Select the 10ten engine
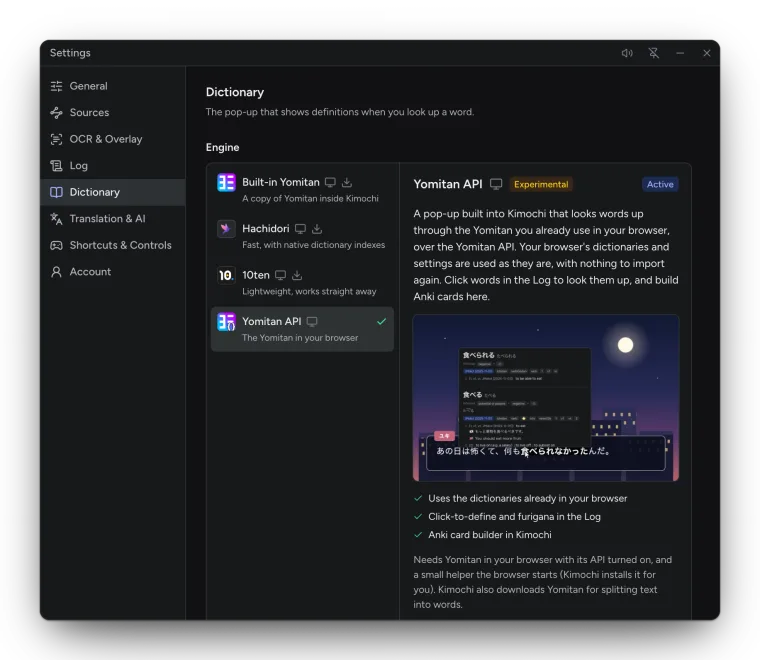The height and width of the screenshot is (660, 760). (x=302, y=283)
